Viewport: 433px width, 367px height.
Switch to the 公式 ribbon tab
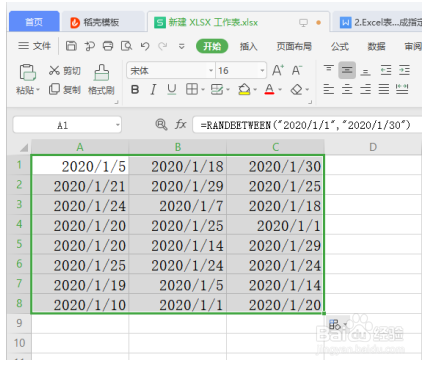[340, 46]
